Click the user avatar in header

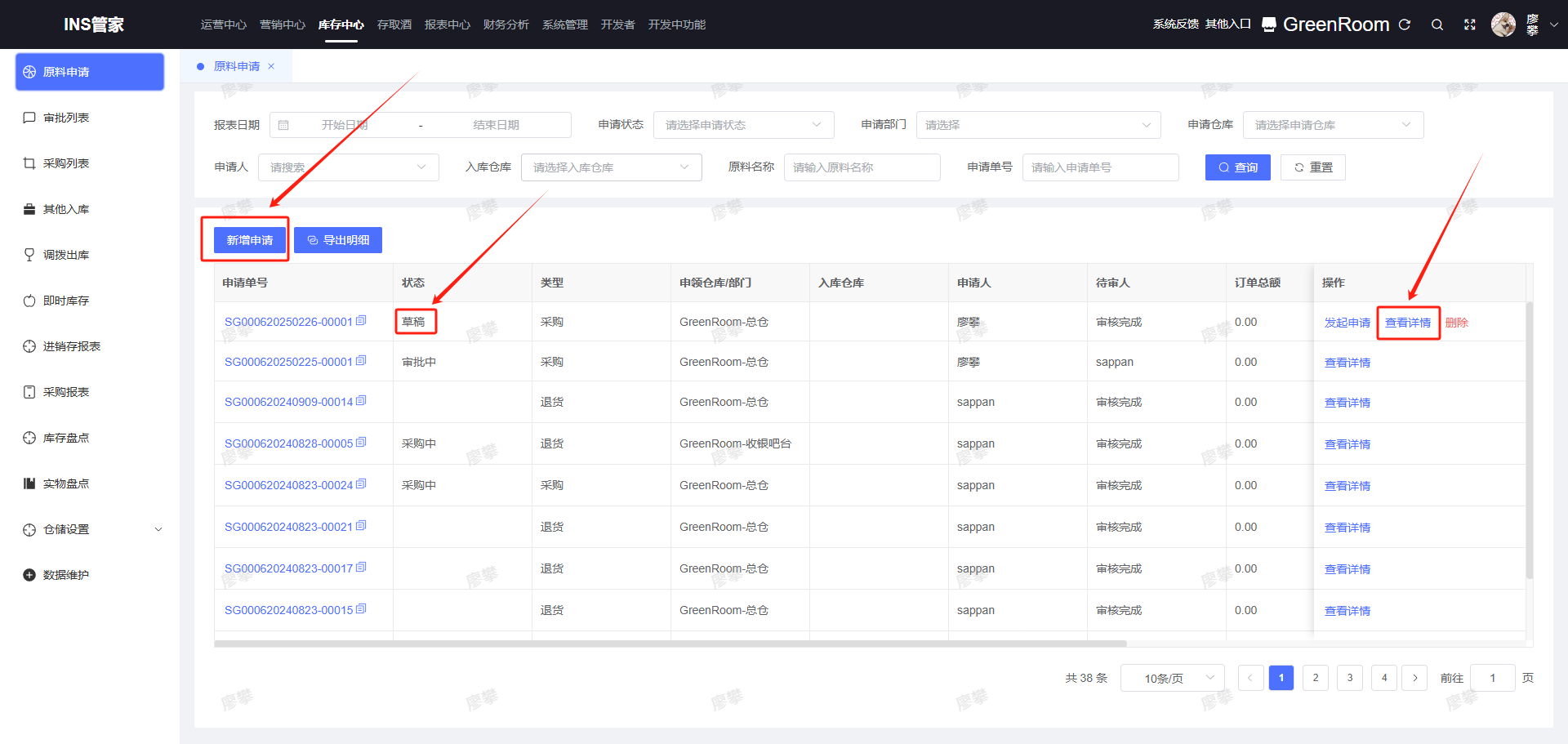click(1503, 25)
